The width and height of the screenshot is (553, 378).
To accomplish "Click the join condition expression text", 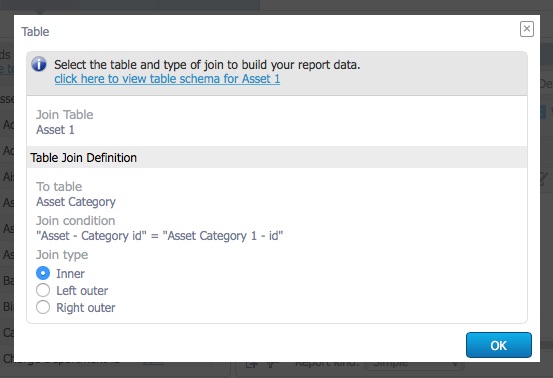I will point(159,236).
